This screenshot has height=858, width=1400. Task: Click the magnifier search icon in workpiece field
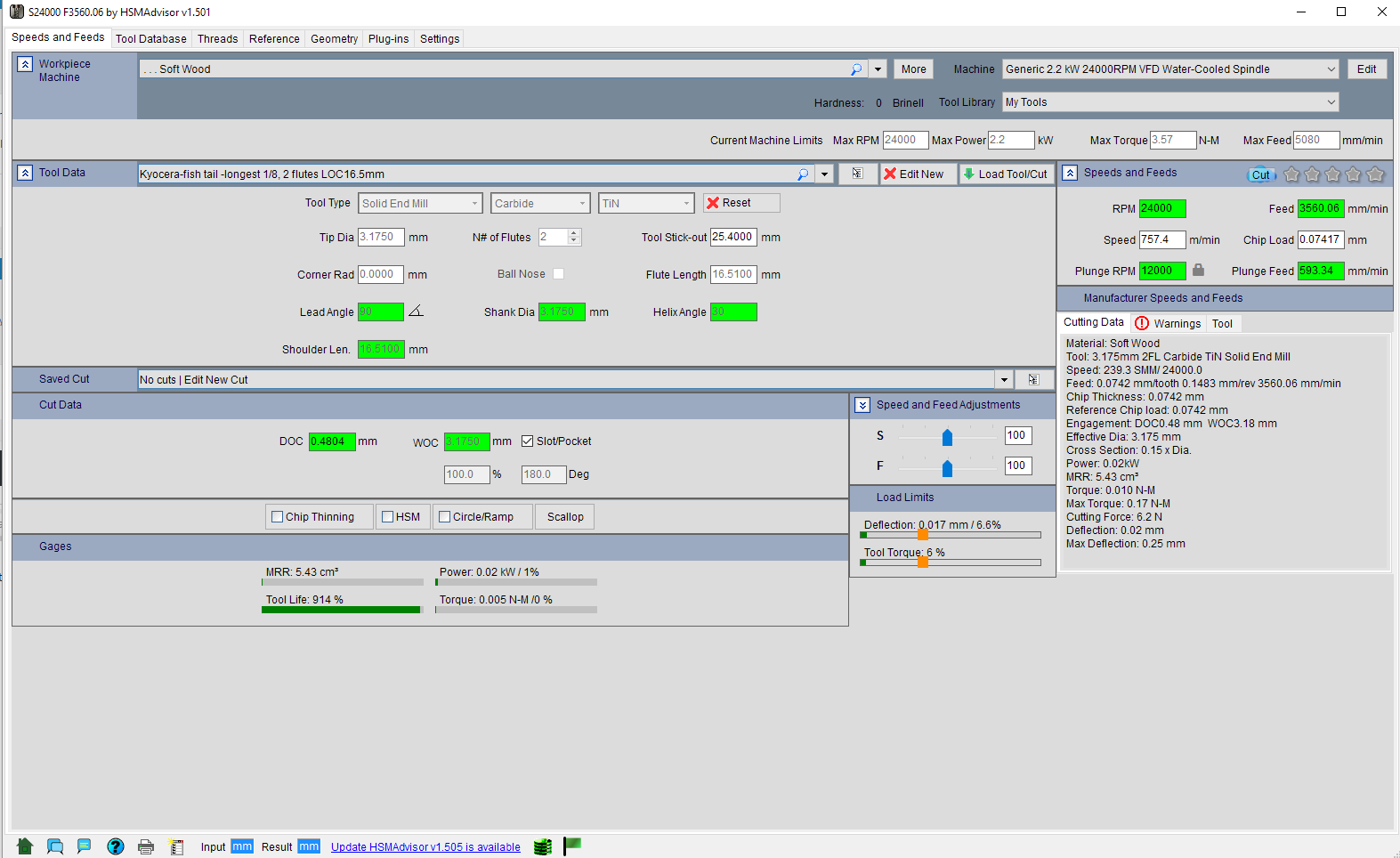(x=856, y=69)
